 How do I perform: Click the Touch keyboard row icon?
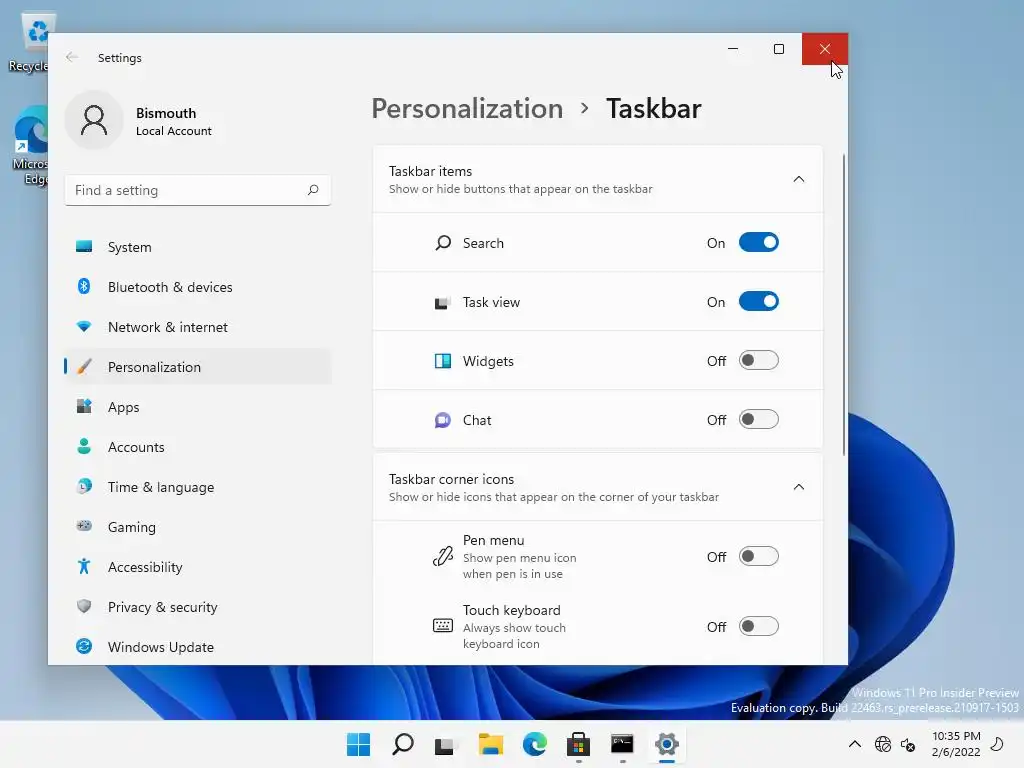443,626
